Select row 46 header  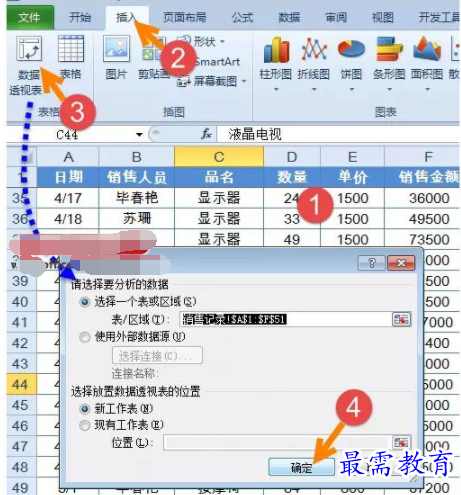point(21,426)
